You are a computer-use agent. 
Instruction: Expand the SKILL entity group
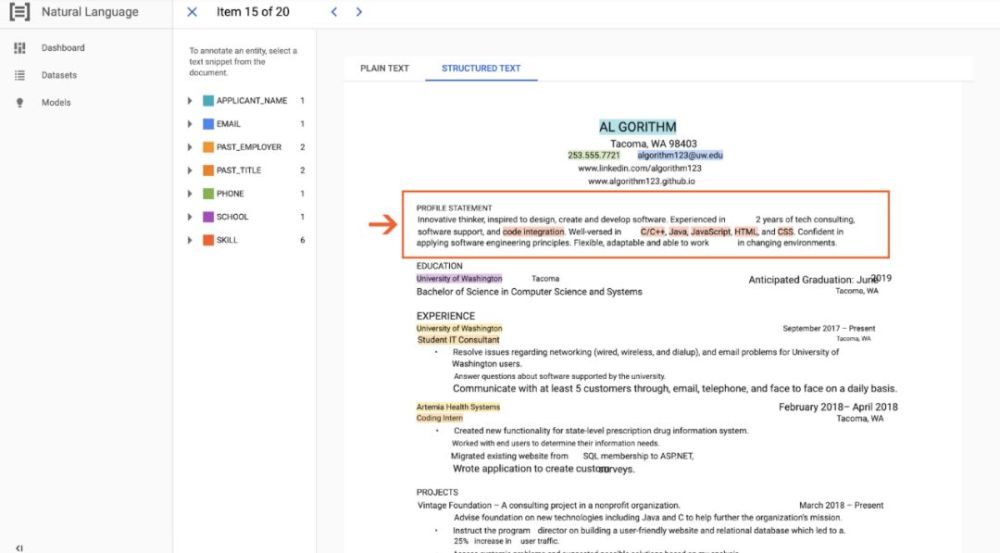coord(189,240)
